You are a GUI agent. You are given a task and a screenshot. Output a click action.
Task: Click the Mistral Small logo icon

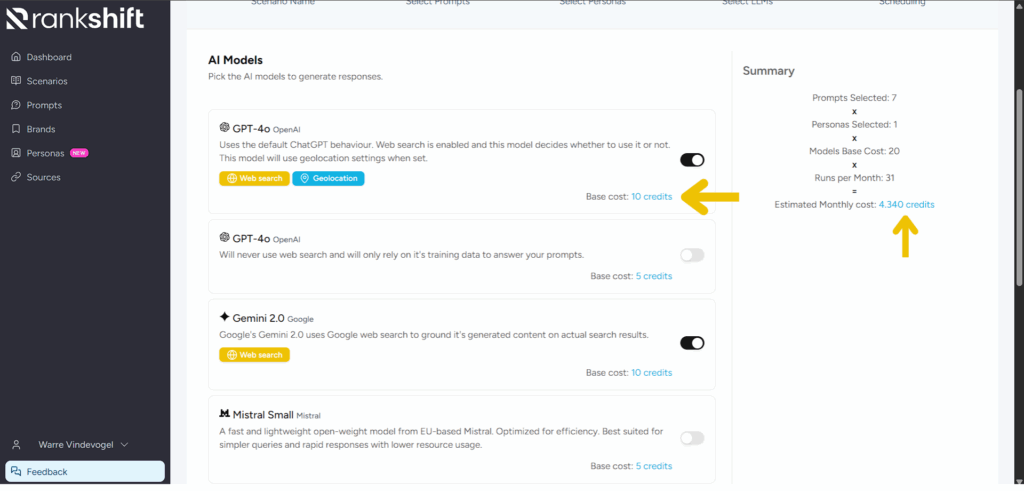pos(225,414)
